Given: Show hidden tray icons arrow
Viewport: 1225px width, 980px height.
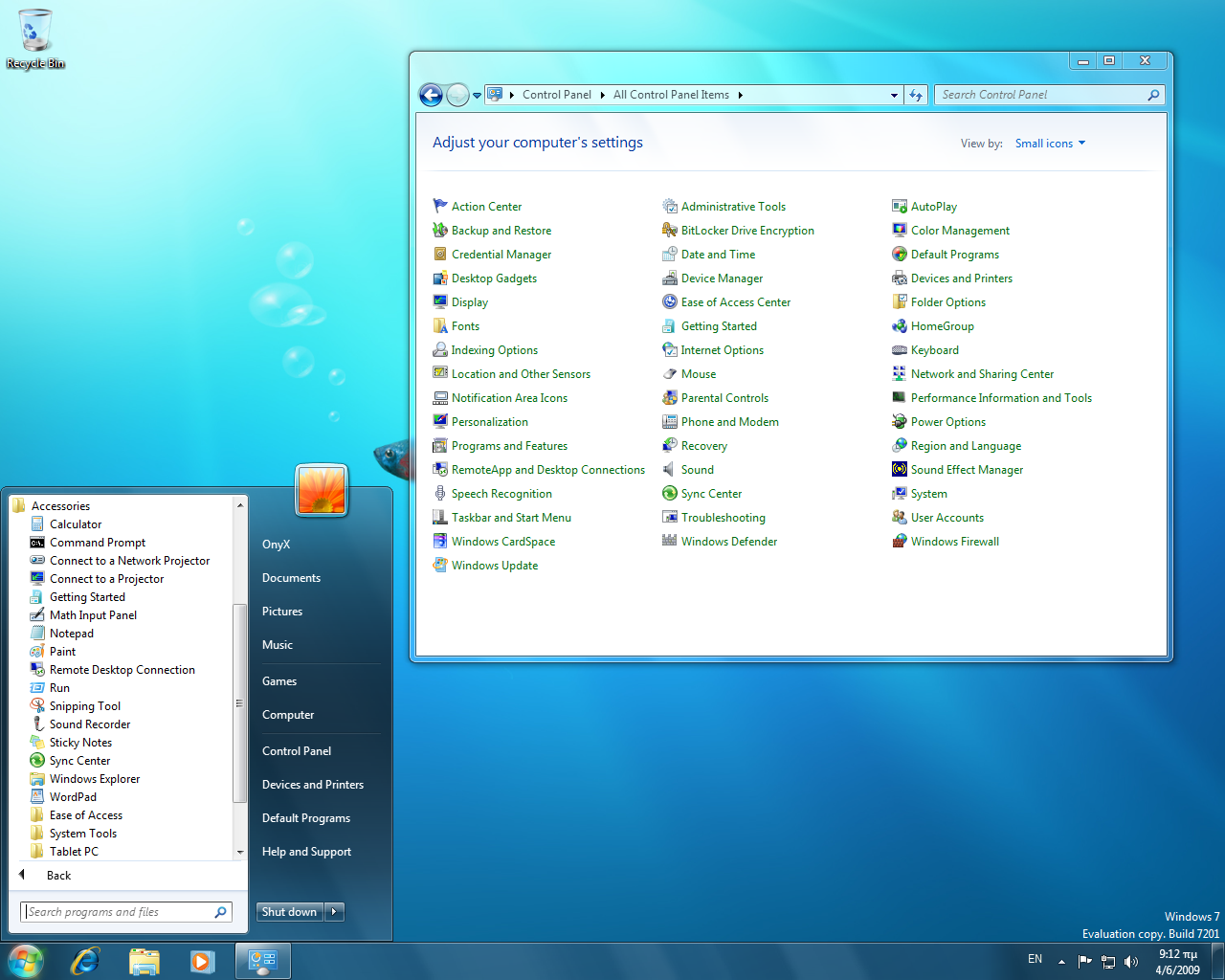Looking at the screenshot, I should point(1061,961).
